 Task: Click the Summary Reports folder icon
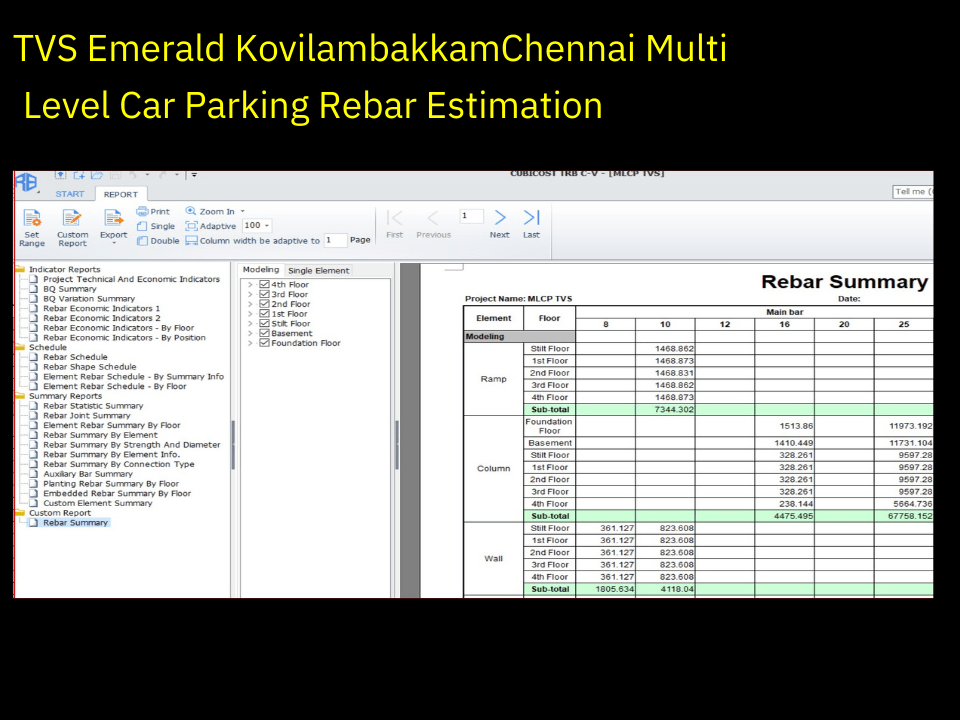pyautogui.click(x=20, y=396)
